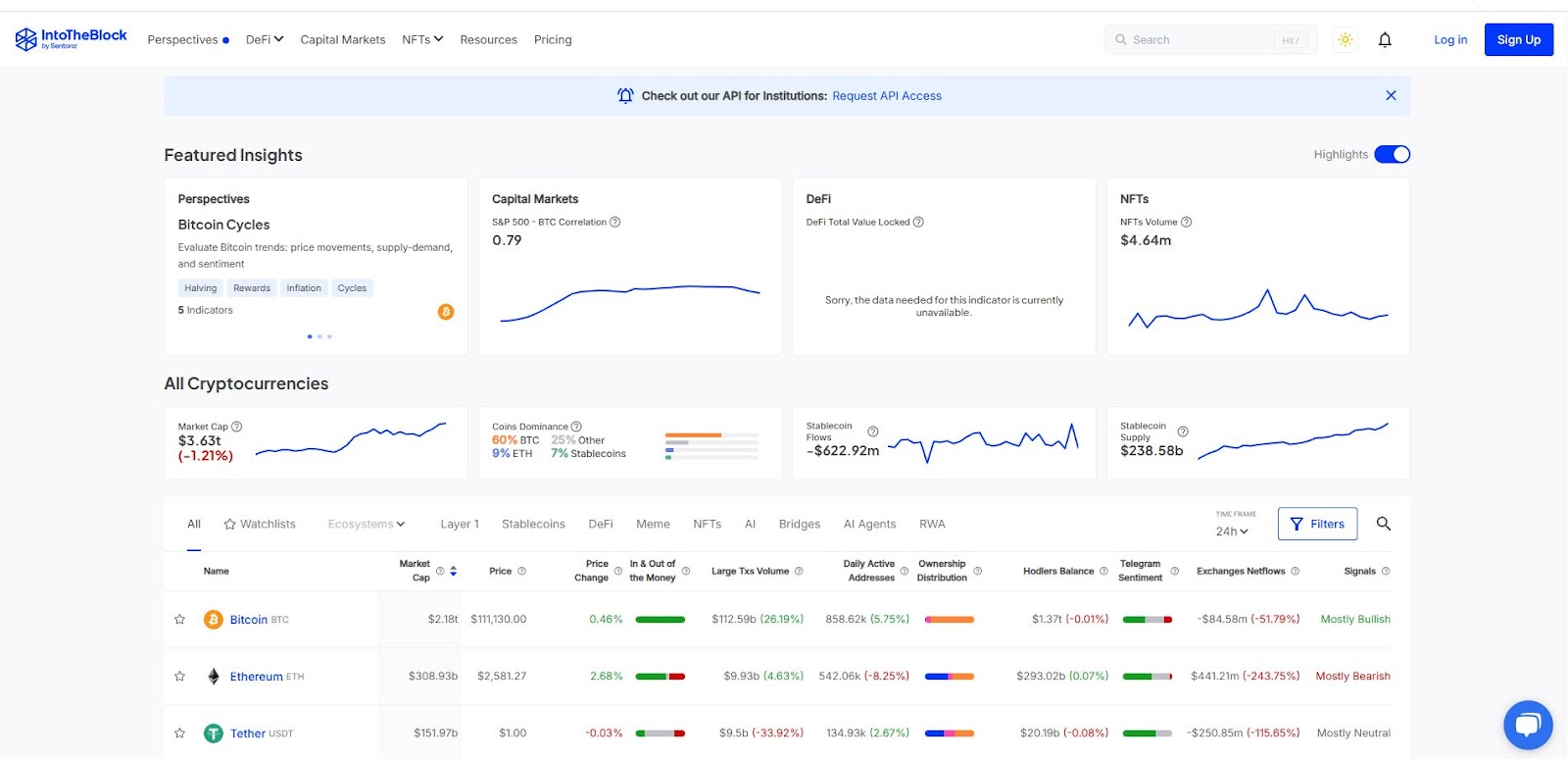Click the Bitcoin badge in Perspectives card
This screenshot has height=759, width=1568.
(x=446, y=312)
